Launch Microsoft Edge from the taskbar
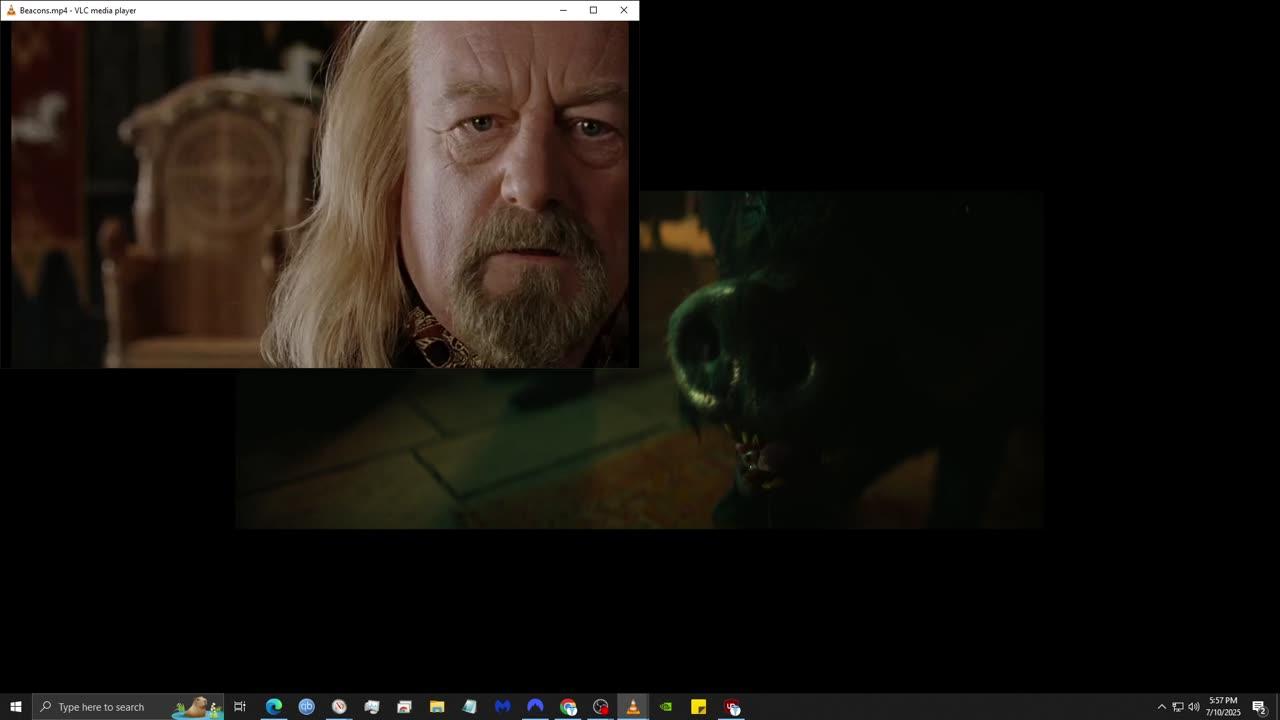This screenshot has width=1280, height=720. point(273,707)
